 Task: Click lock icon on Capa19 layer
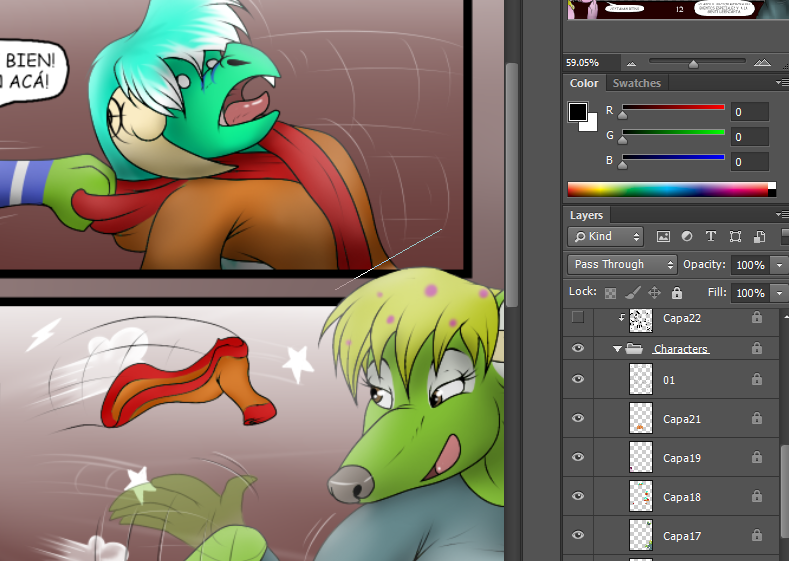757,457
